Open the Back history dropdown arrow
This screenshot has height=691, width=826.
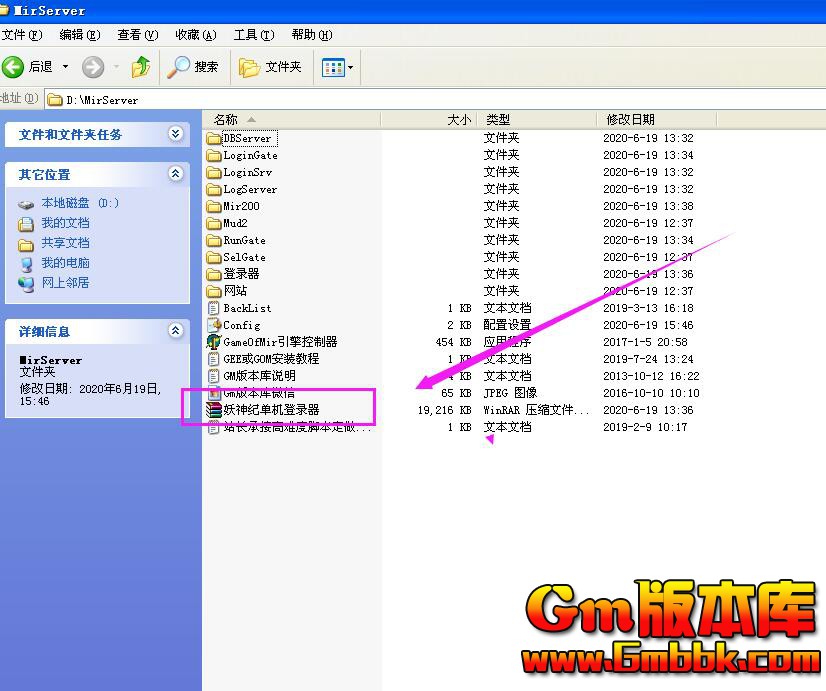(66, 67)
